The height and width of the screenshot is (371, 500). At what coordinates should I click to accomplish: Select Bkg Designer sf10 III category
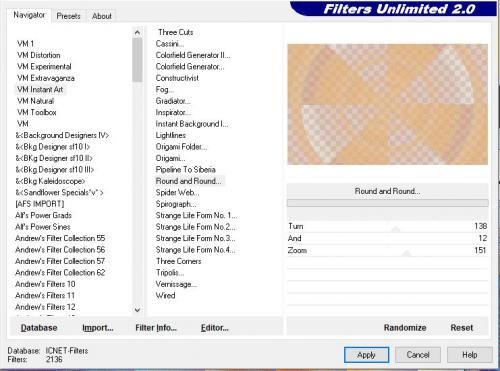pos(55,169)
